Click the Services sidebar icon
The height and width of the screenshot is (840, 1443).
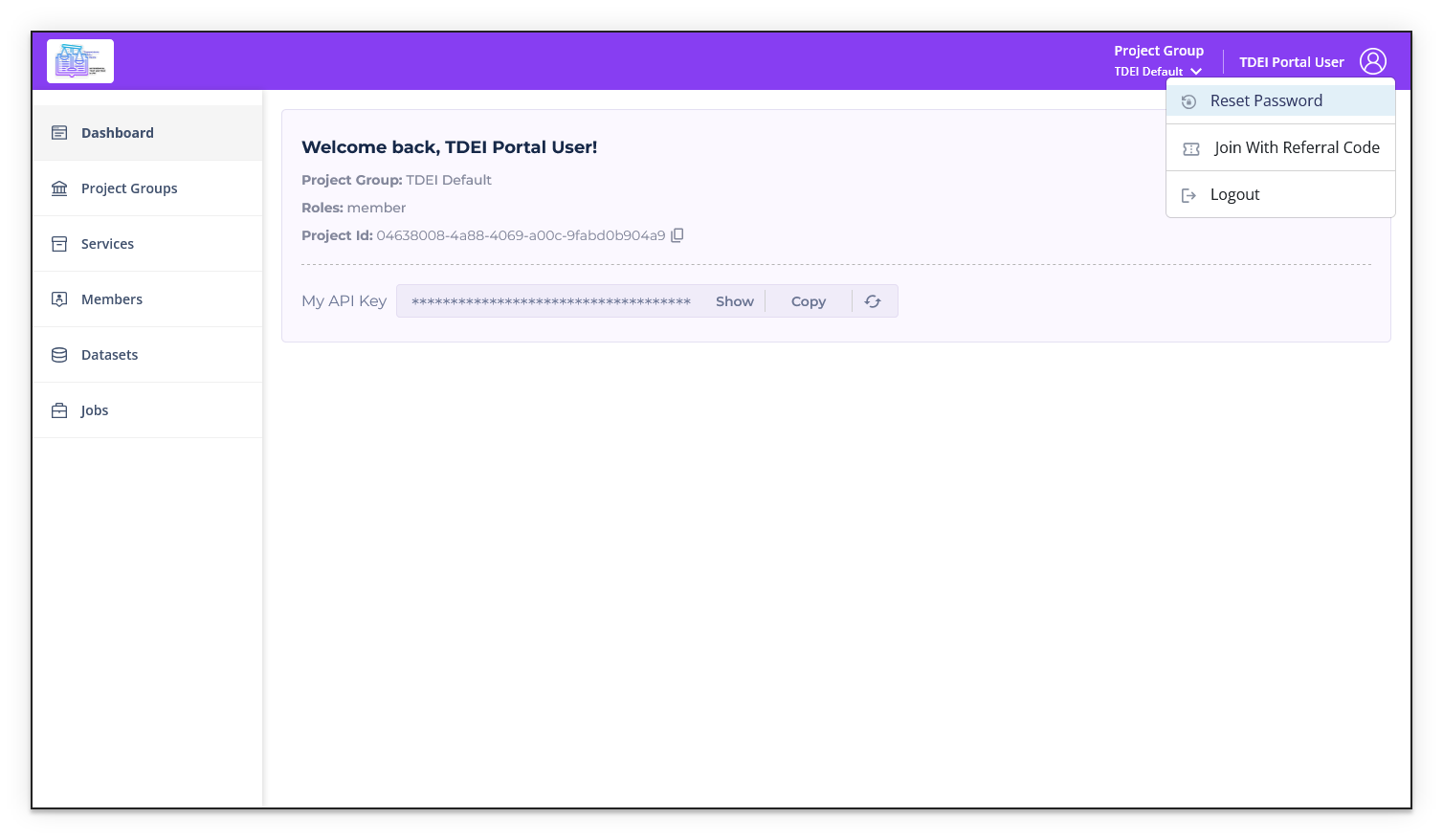(58, 243)
